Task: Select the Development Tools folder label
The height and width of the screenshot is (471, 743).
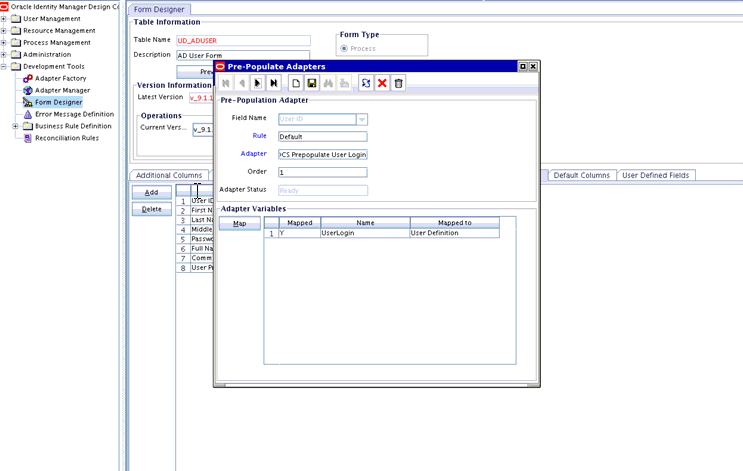Action: click(54, 66)
